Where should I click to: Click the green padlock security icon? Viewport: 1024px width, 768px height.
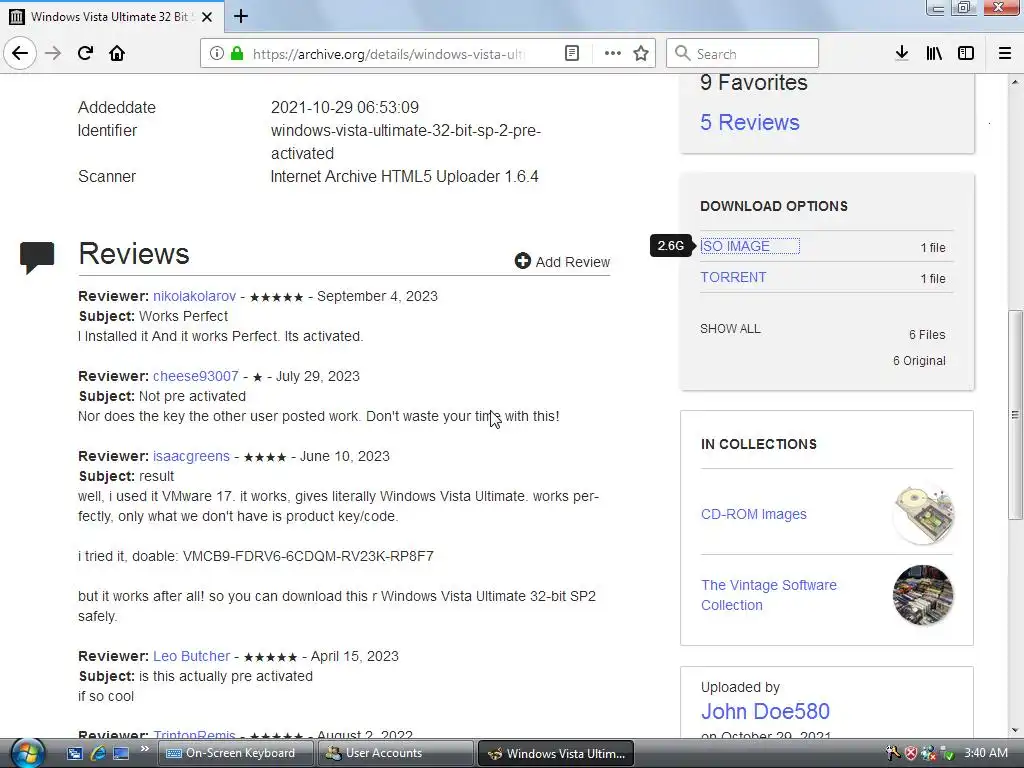(x=237, y=53)
